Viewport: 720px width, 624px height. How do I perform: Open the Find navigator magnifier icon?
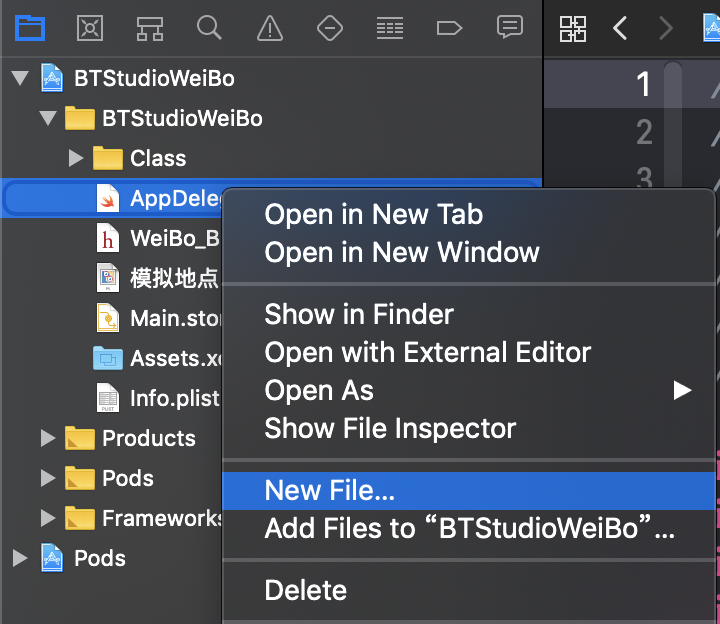tap(209, 28)
